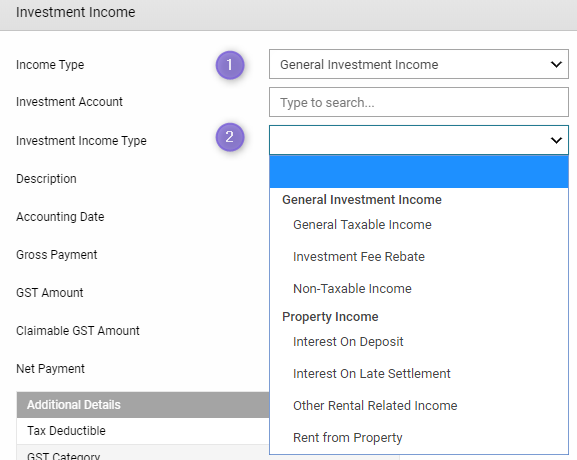Screen dimensions: 577x460
Task: Click the Income Type label
Action: 50,65
